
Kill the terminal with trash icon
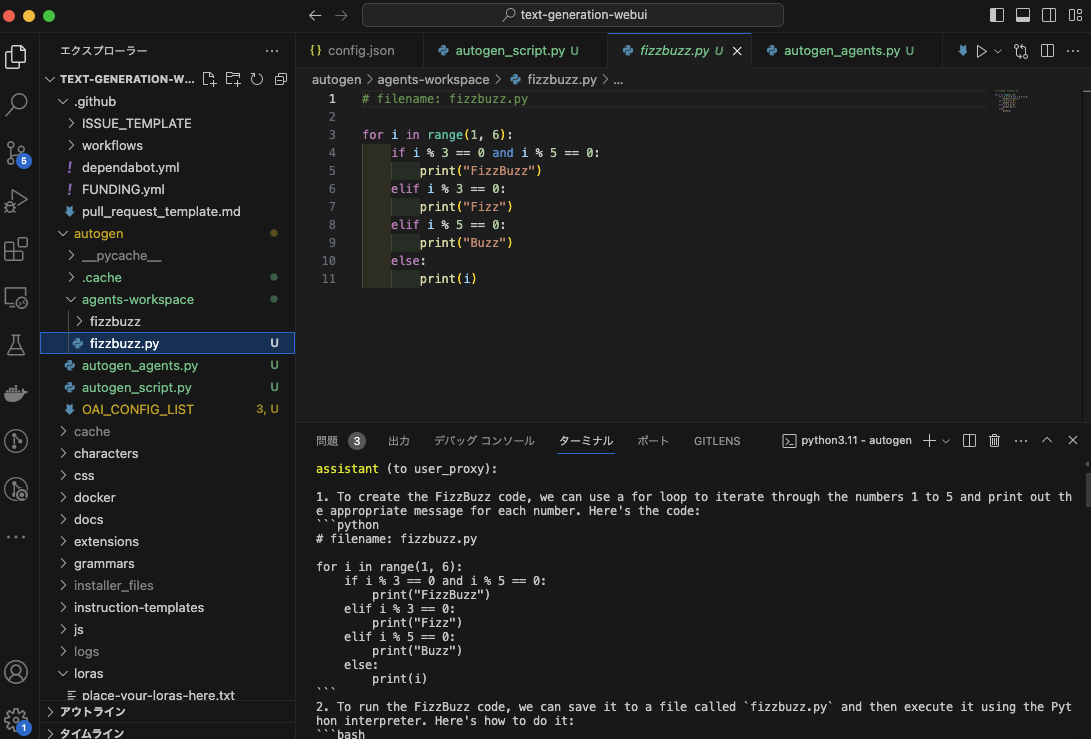(995, 440)
